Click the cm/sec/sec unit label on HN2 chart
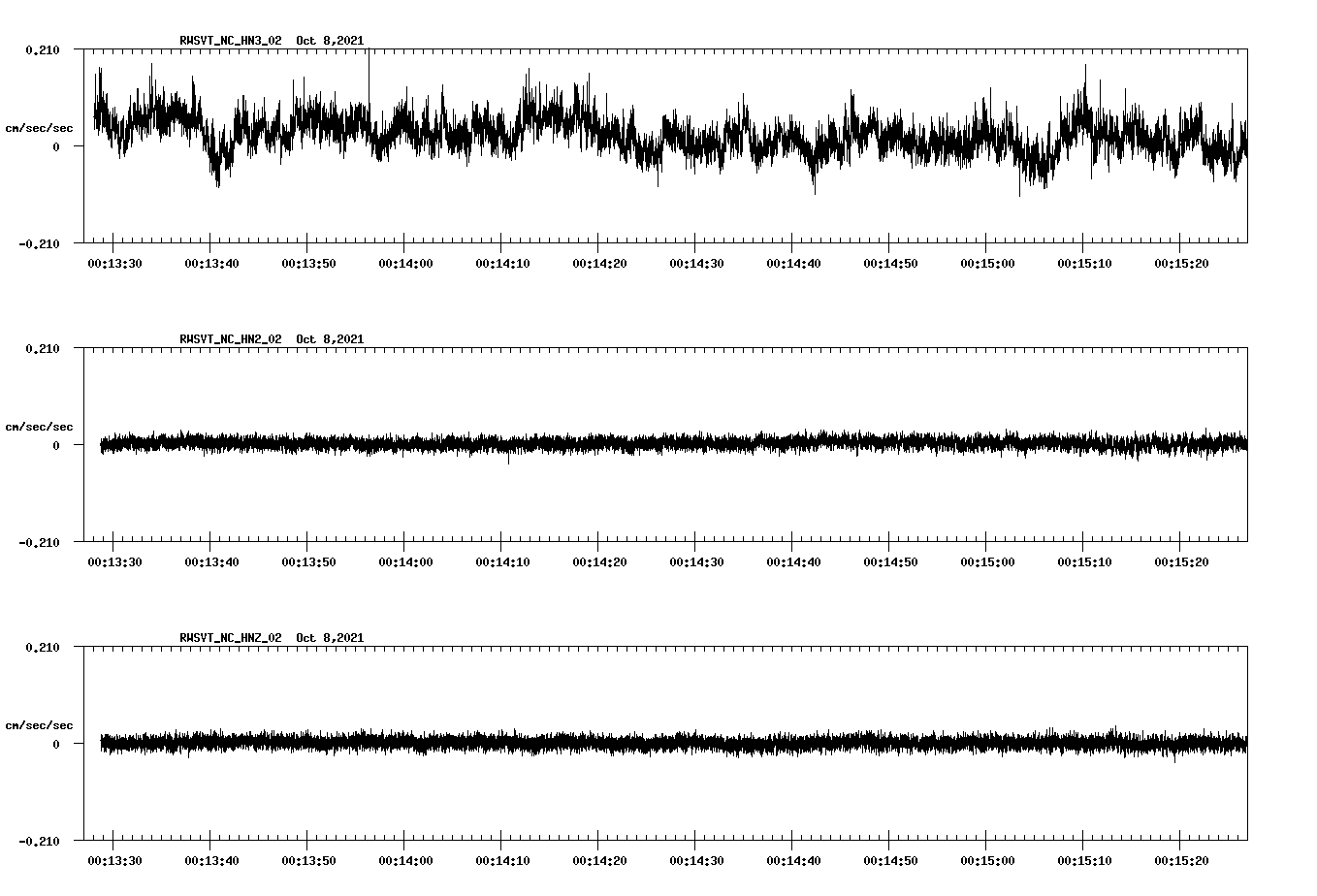 (x=39, y=427)
